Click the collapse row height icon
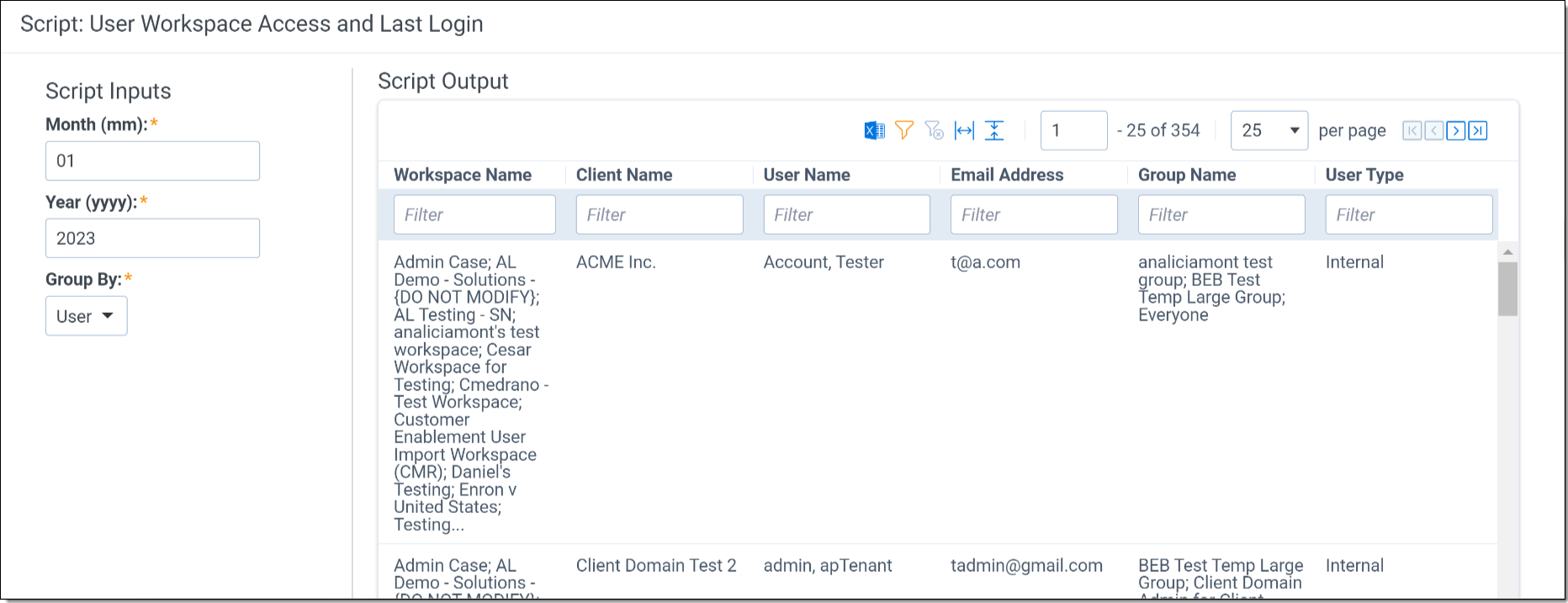The image size is (1568, 603). click(x=994, y=130)
